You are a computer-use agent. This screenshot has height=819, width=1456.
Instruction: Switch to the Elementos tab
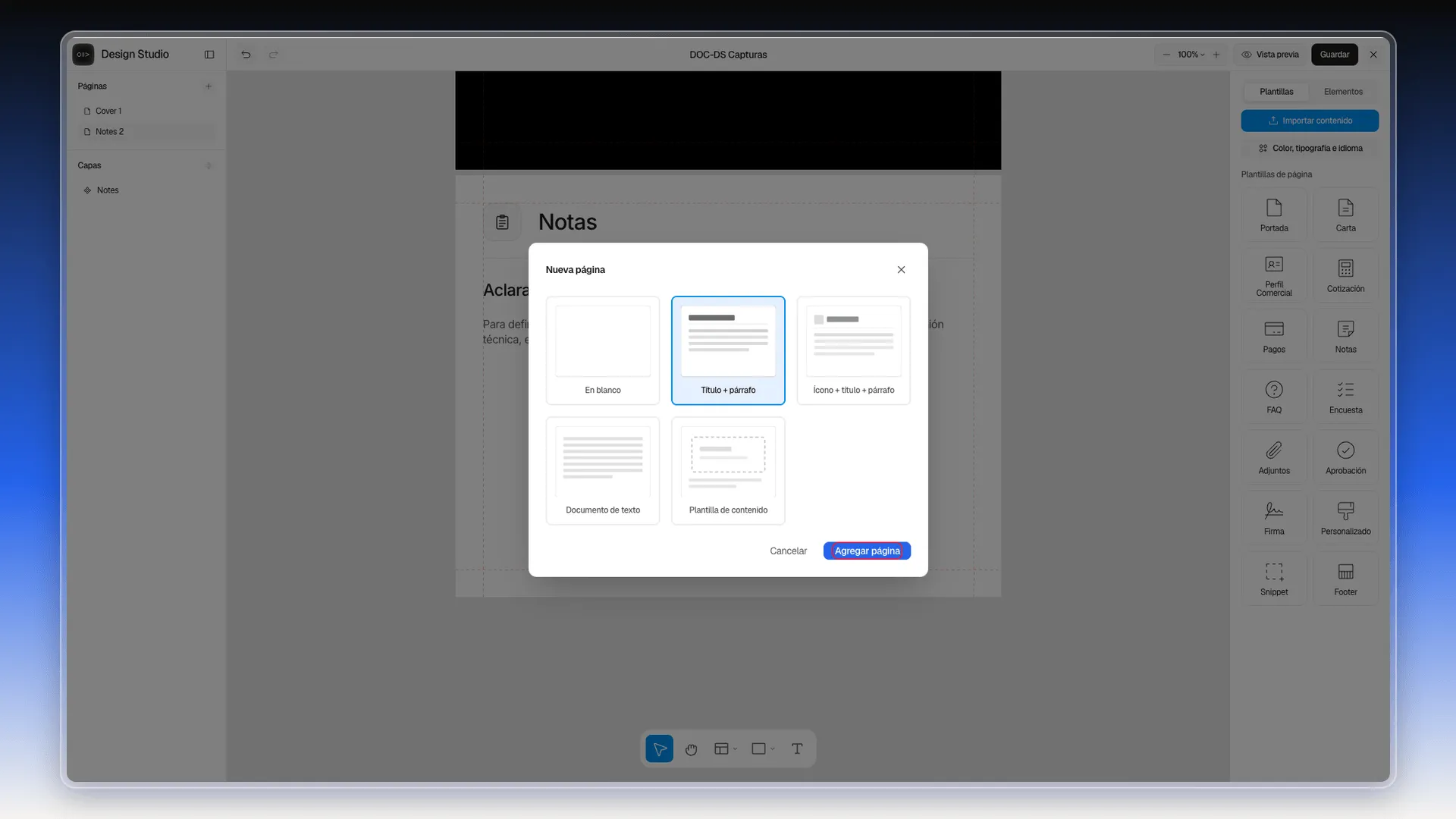[1343, 92]
